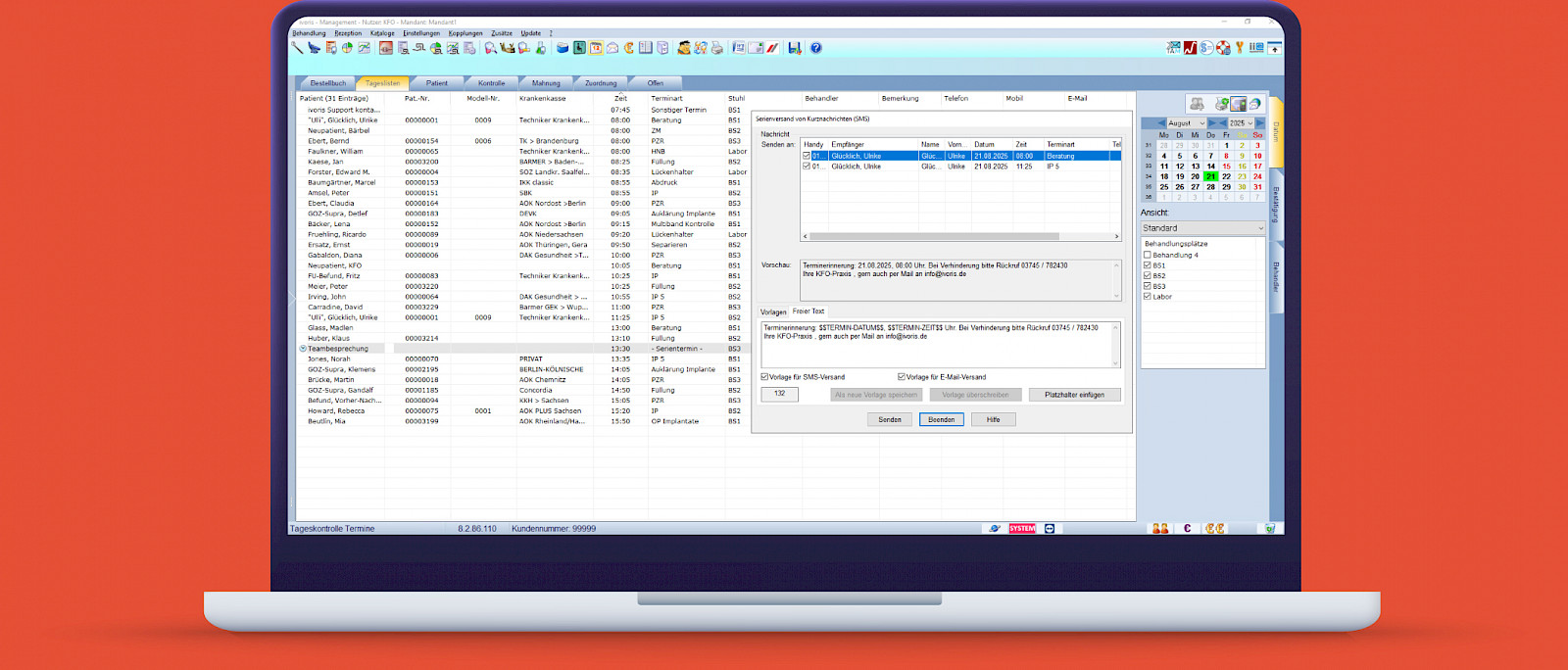Open the 2025 year dropdown
This screenshot has width=1568, height=670.
coord(1242,123)
